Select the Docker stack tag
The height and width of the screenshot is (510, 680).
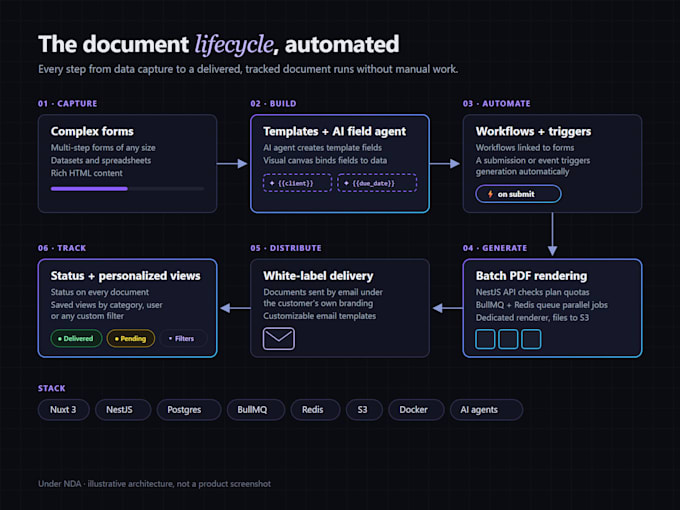tap(416, 410)
